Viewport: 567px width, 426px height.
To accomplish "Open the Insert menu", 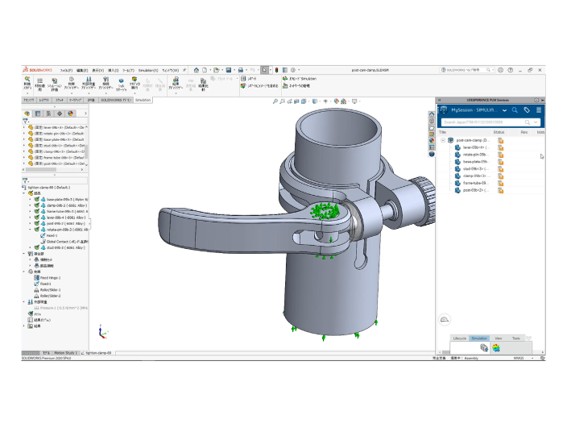I will (113, 70).
